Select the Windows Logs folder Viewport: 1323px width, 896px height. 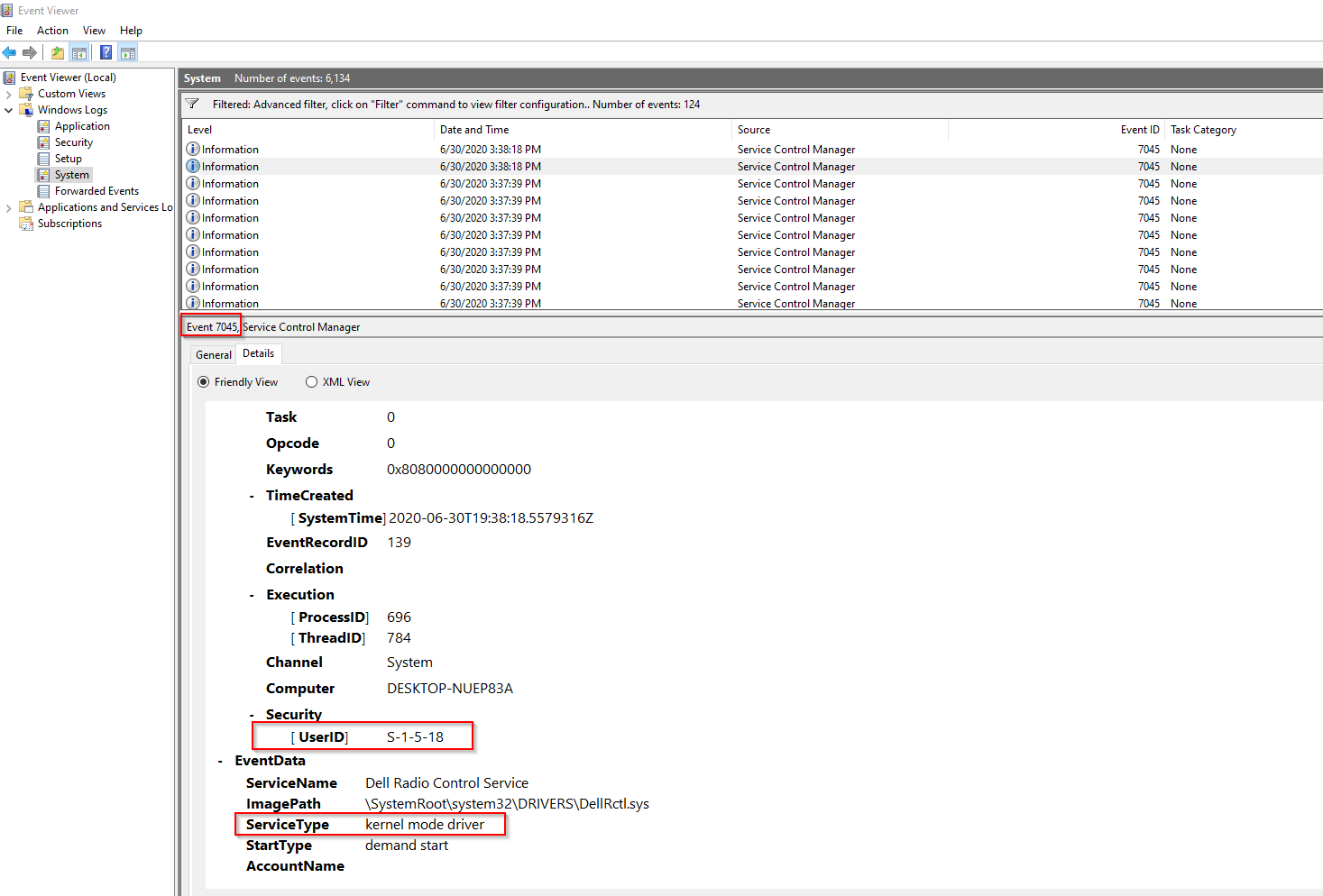pyautogui.click(x=72, y=110)
